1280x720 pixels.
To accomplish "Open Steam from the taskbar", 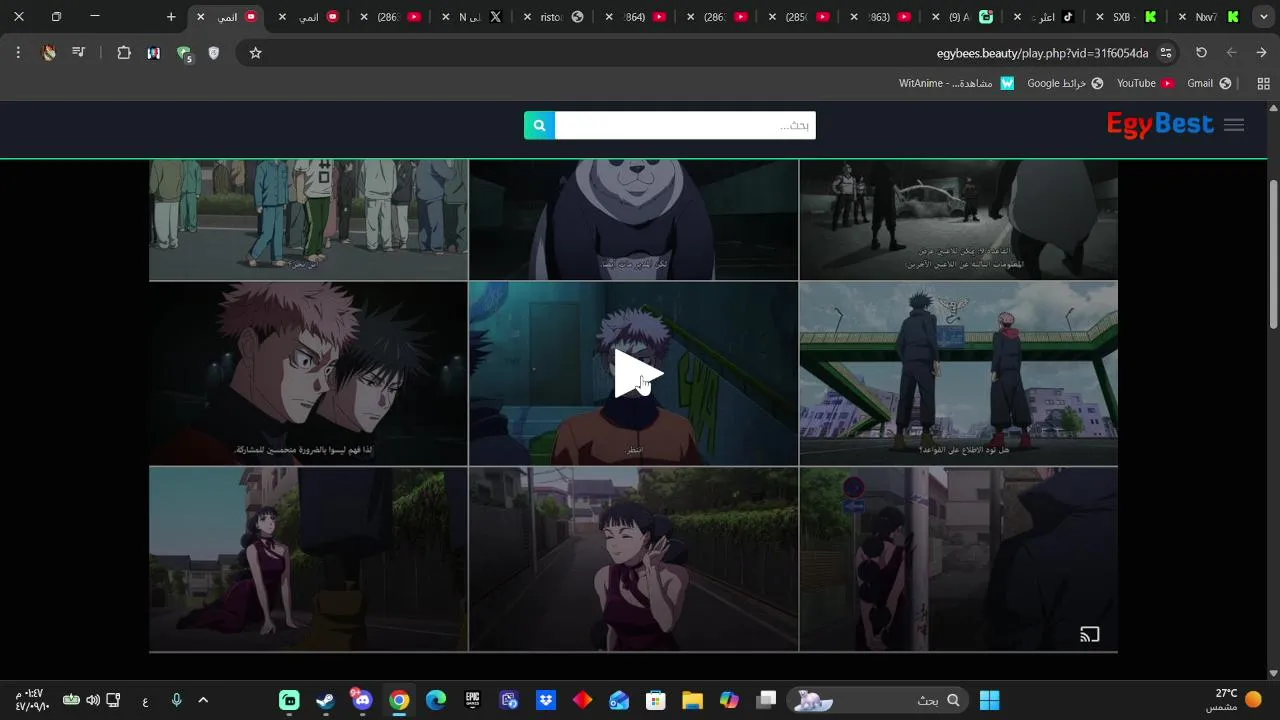I will [x=326, y=700].
